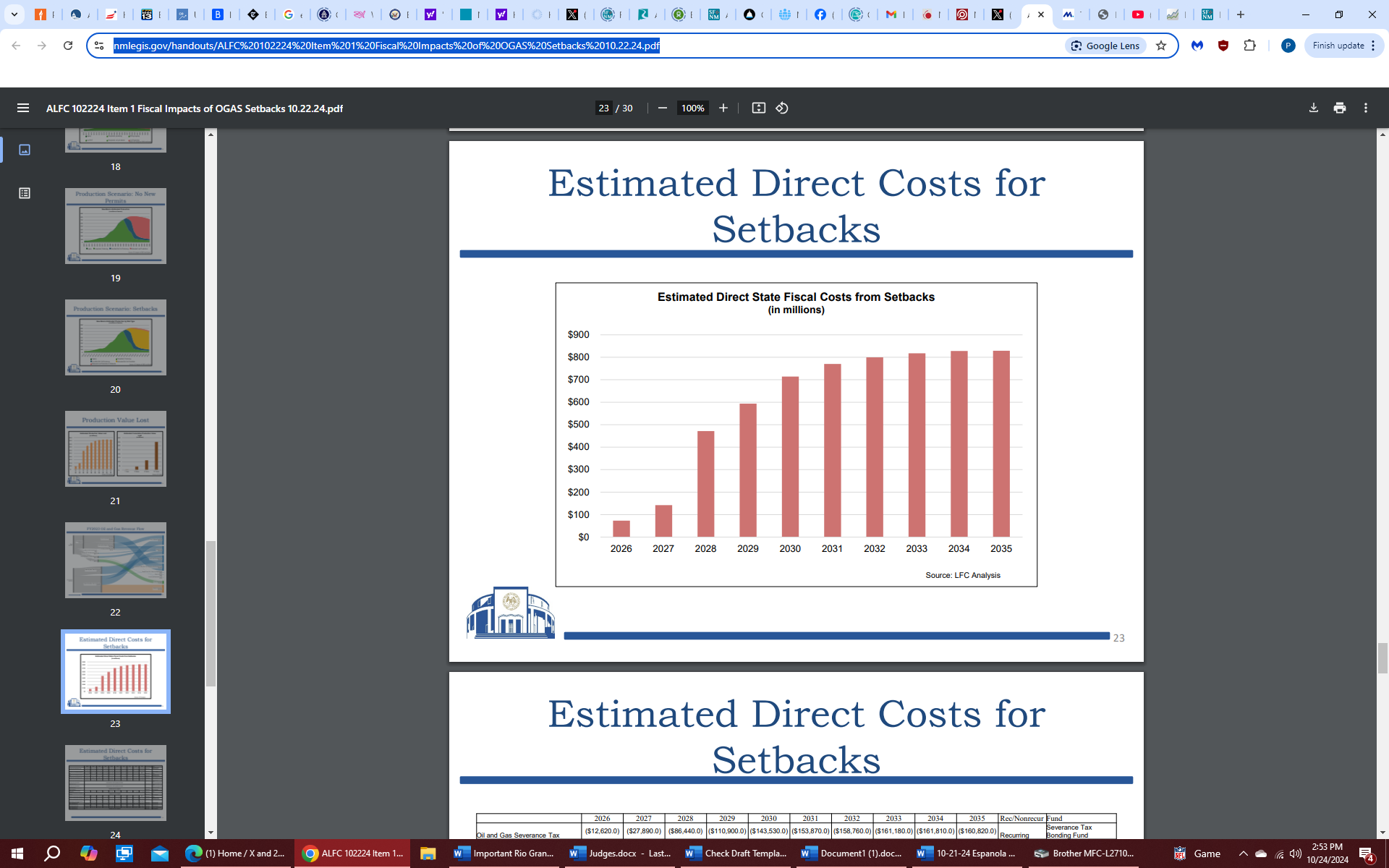The width and height of the screenshot is (1389, 868).
Task: Toggle the PDF sidebar menu
Action: tap(23, 108)
